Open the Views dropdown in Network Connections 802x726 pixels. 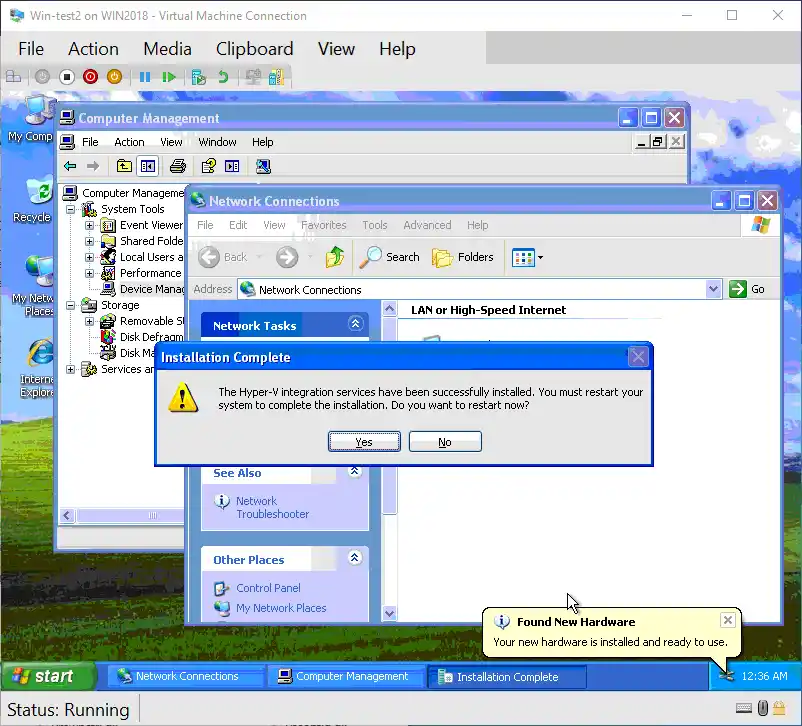pyautogui.click(x=527, y=257)
